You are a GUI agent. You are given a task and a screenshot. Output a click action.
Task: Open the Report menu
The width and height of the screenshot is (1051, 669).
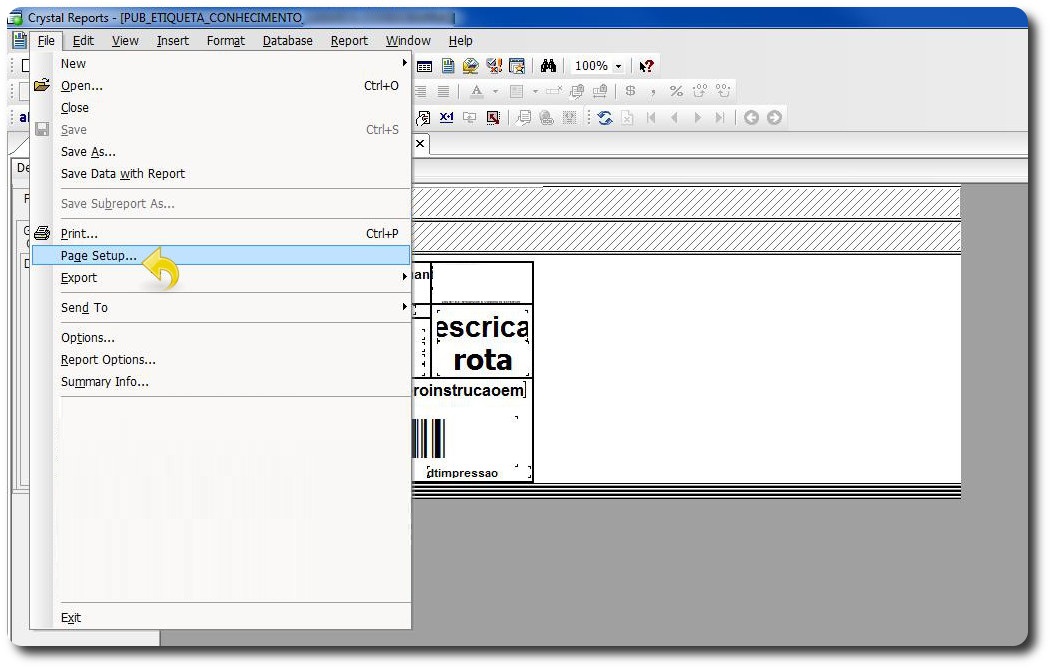(x=349, y=41)
